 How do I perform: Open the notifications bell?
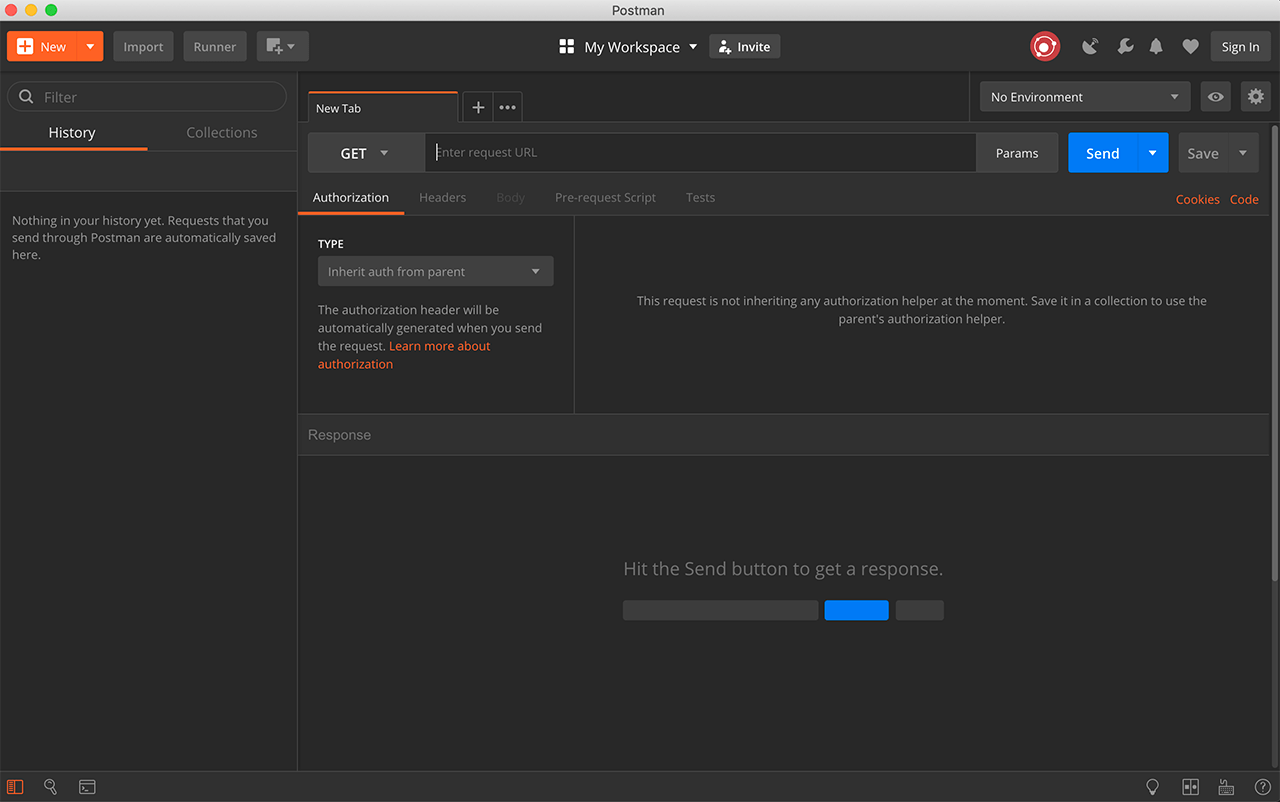pos(1156,46)
